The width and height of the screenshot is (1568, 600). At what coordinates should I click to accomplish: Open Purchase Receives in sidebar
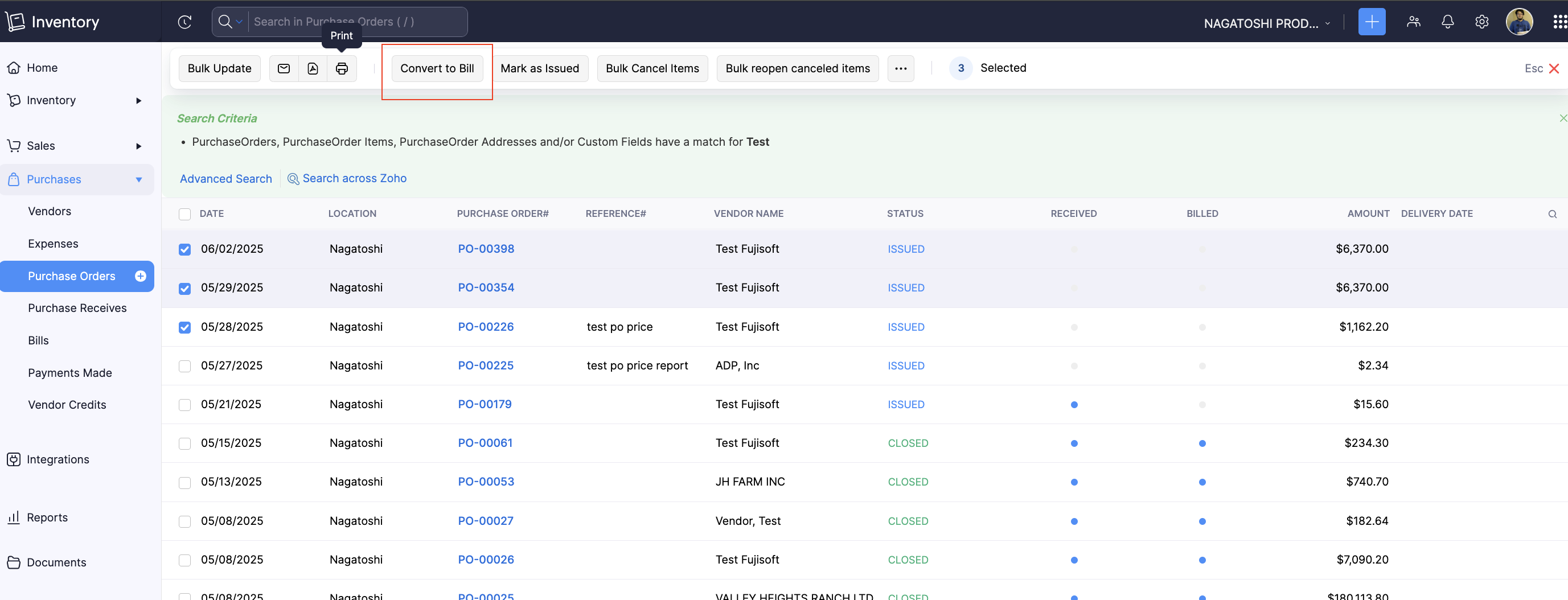[77, 308]
